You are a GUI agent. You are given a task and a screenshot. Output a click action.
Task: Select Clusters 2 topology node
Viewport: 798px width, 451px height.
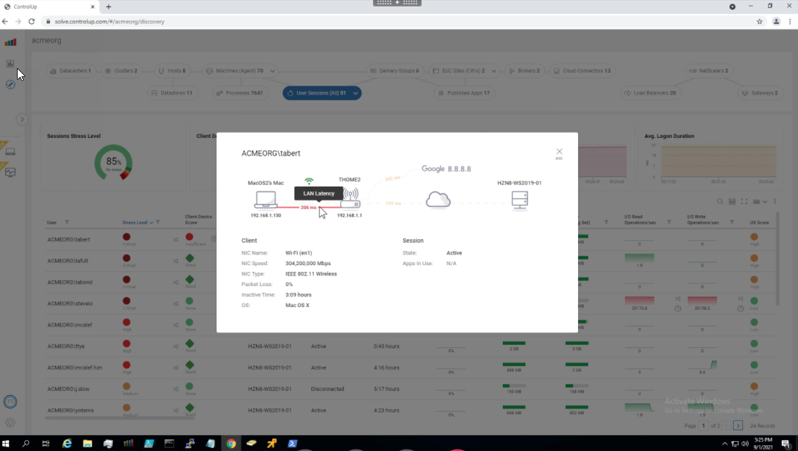121,71
